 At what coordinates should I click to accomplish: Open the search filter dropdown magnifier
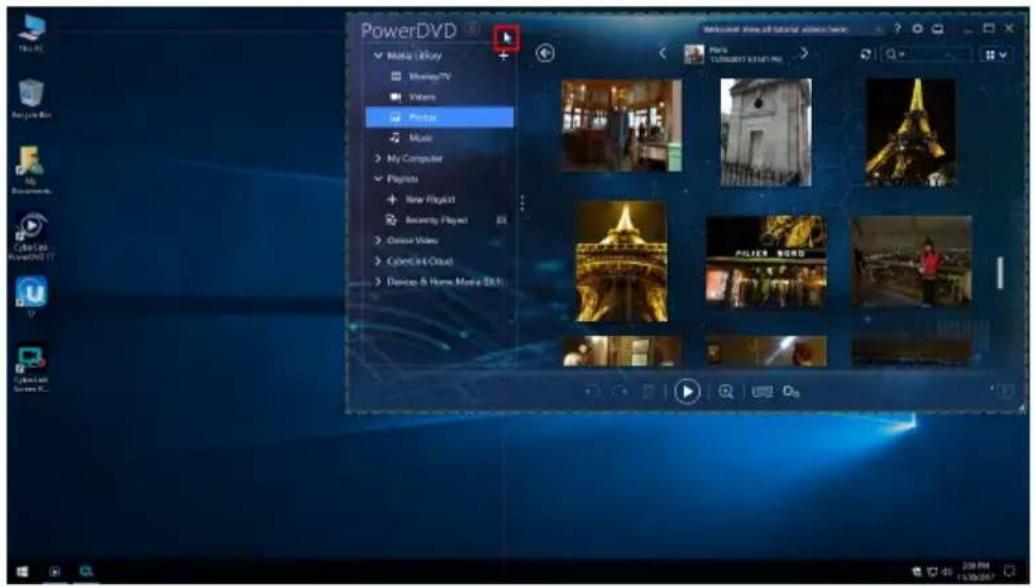click(x=894, y=55)
